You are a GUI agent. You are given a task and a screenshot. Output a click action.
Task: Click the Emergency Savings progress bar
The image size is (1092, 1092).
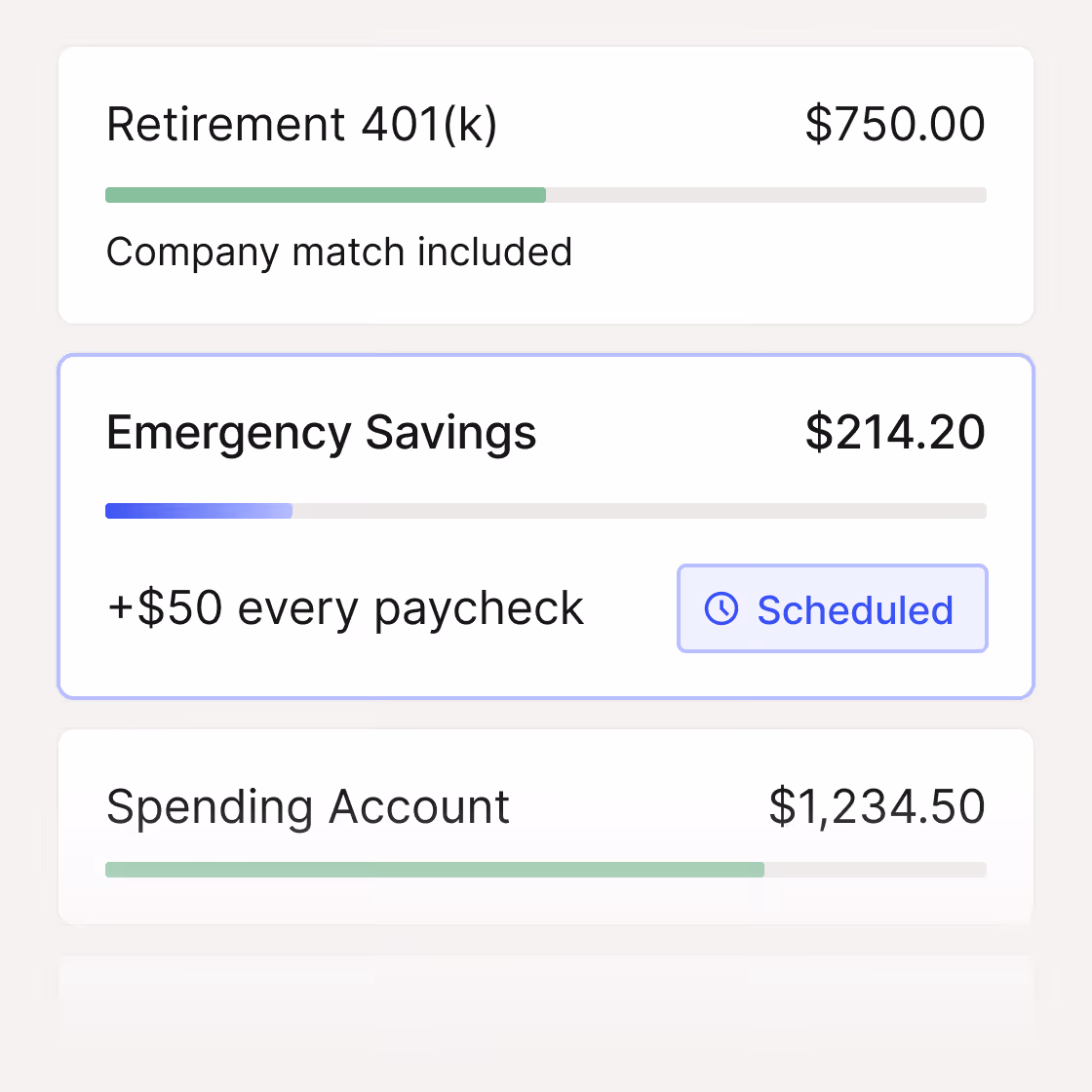point(546,510)
